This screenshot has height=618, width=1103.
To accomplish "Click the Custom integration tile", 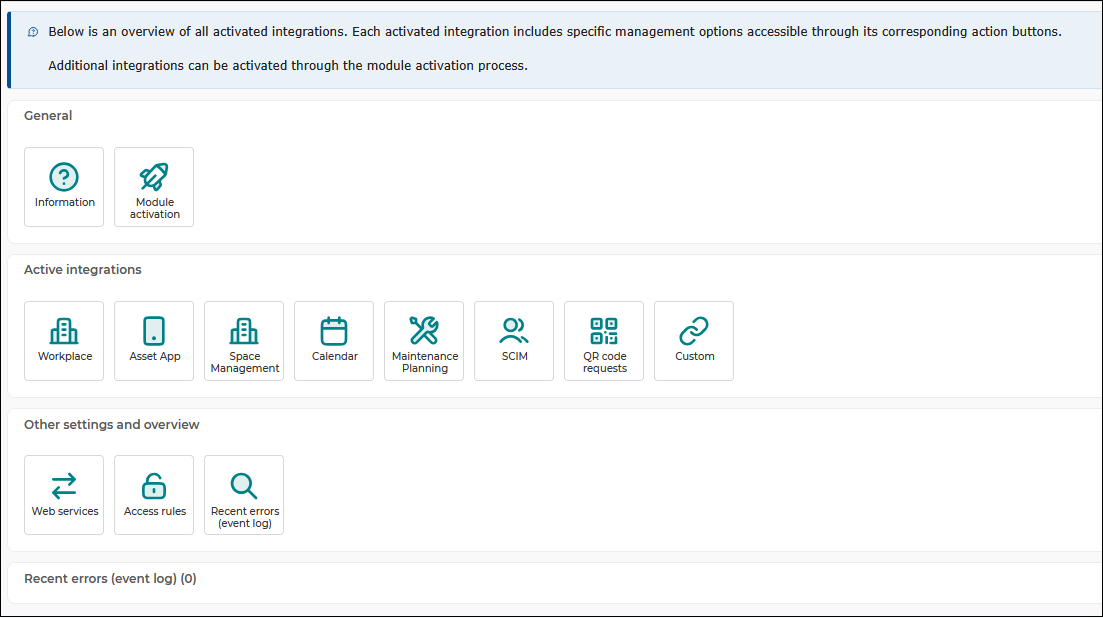I will click(694, 341).
